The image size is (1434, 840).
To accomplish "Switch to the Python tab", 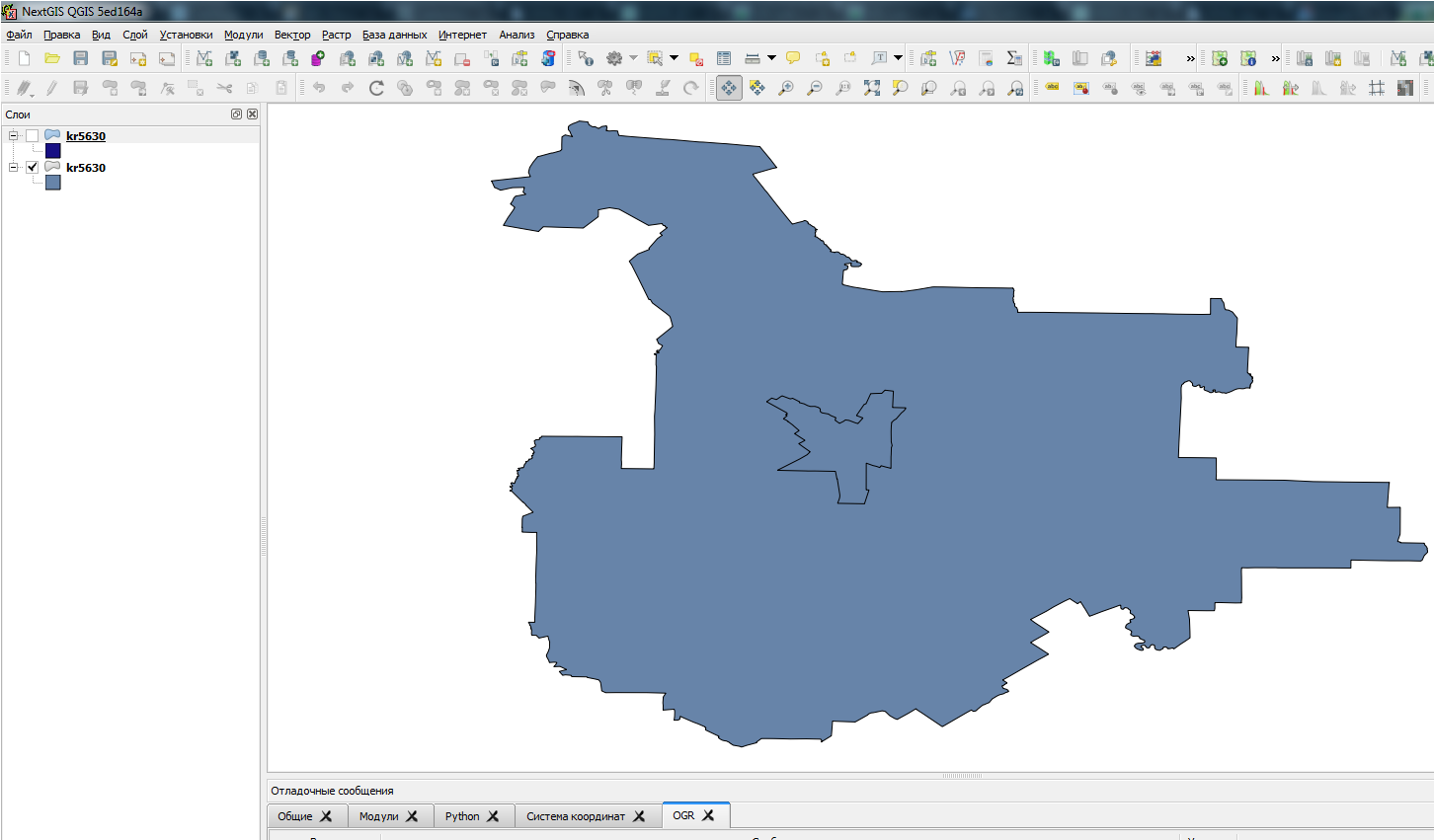I will 464,815.
